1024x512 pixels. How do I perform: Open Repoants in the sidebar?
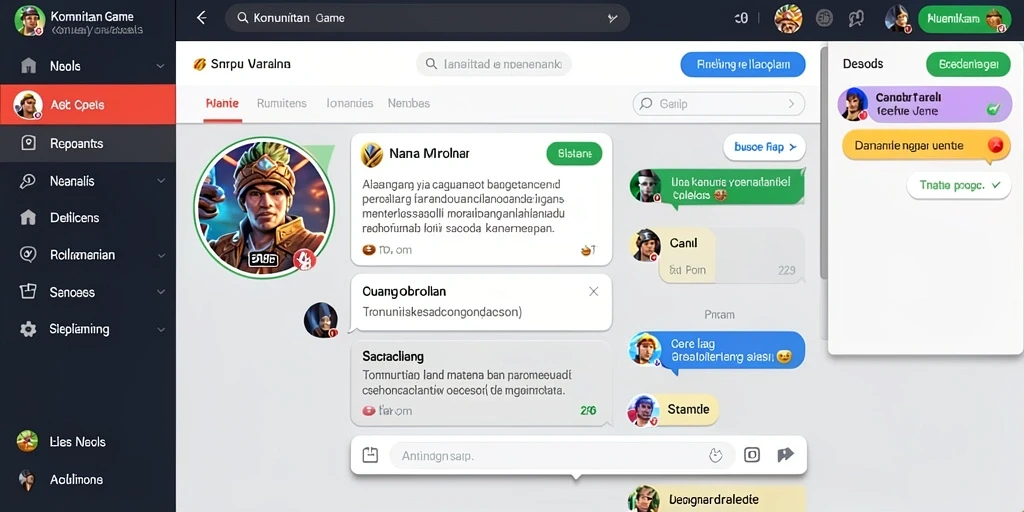tap(88, 144)
